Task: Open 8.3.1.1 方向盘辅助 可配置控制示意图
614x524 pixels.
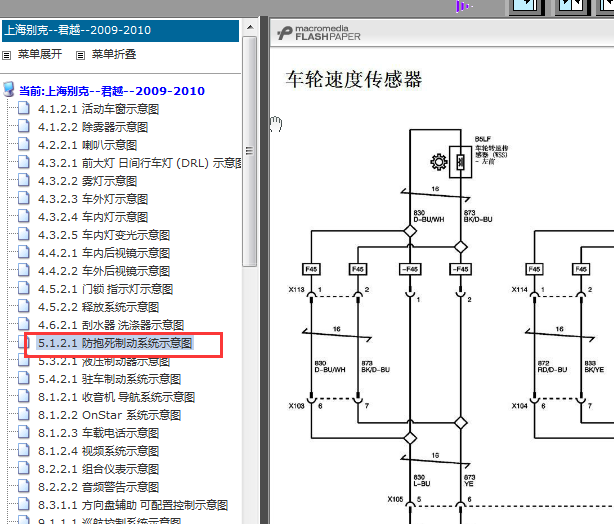Action: coord(133,505)
